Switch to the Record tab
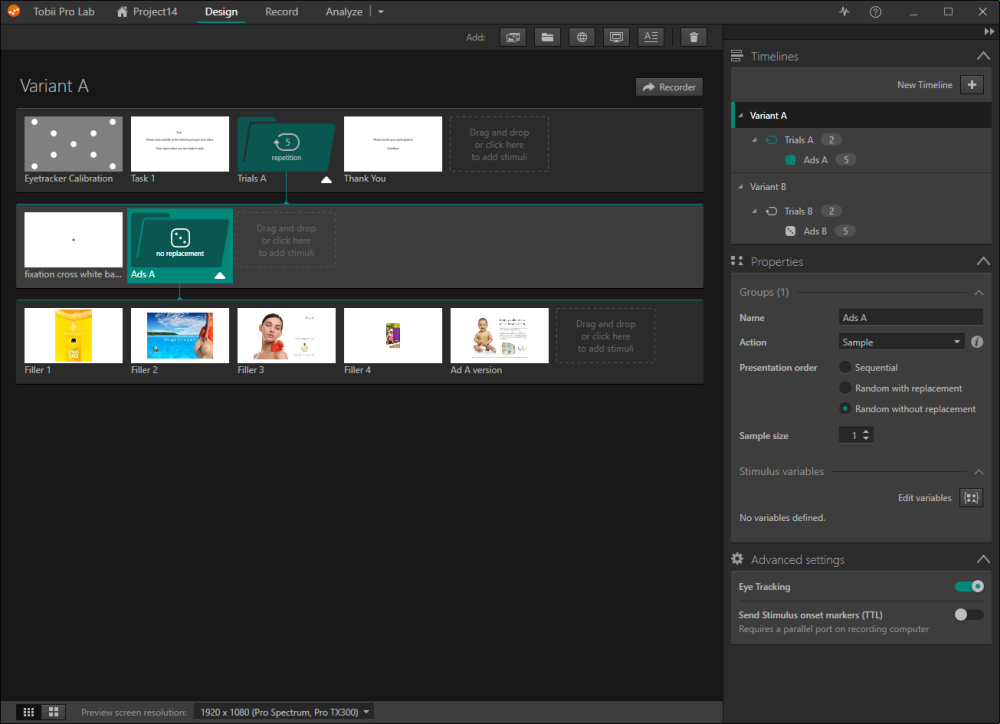The height and width of the screenshot is (724, 1000). point(281,11)
